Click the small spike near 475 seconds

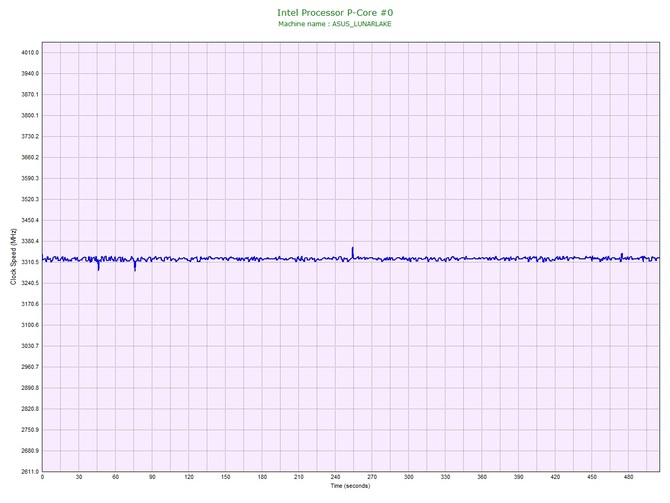(622, 255)
